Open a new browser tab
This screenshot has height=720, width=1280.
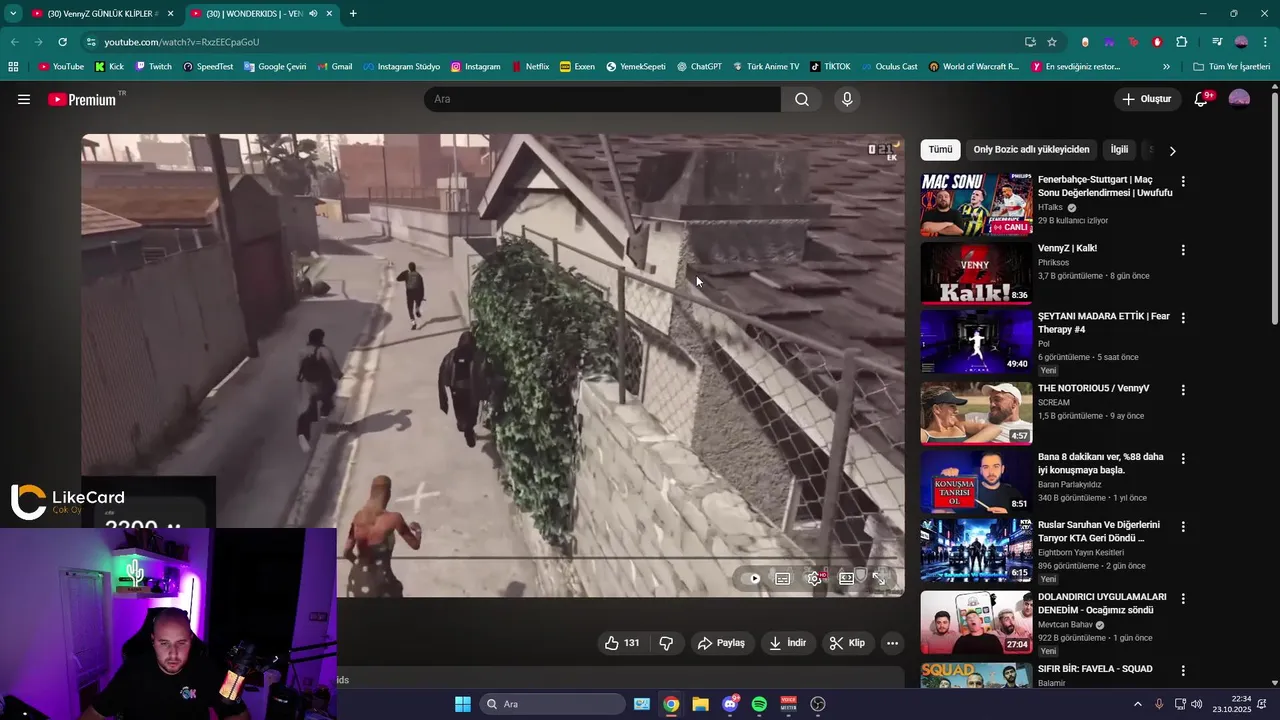click(353, 14)
